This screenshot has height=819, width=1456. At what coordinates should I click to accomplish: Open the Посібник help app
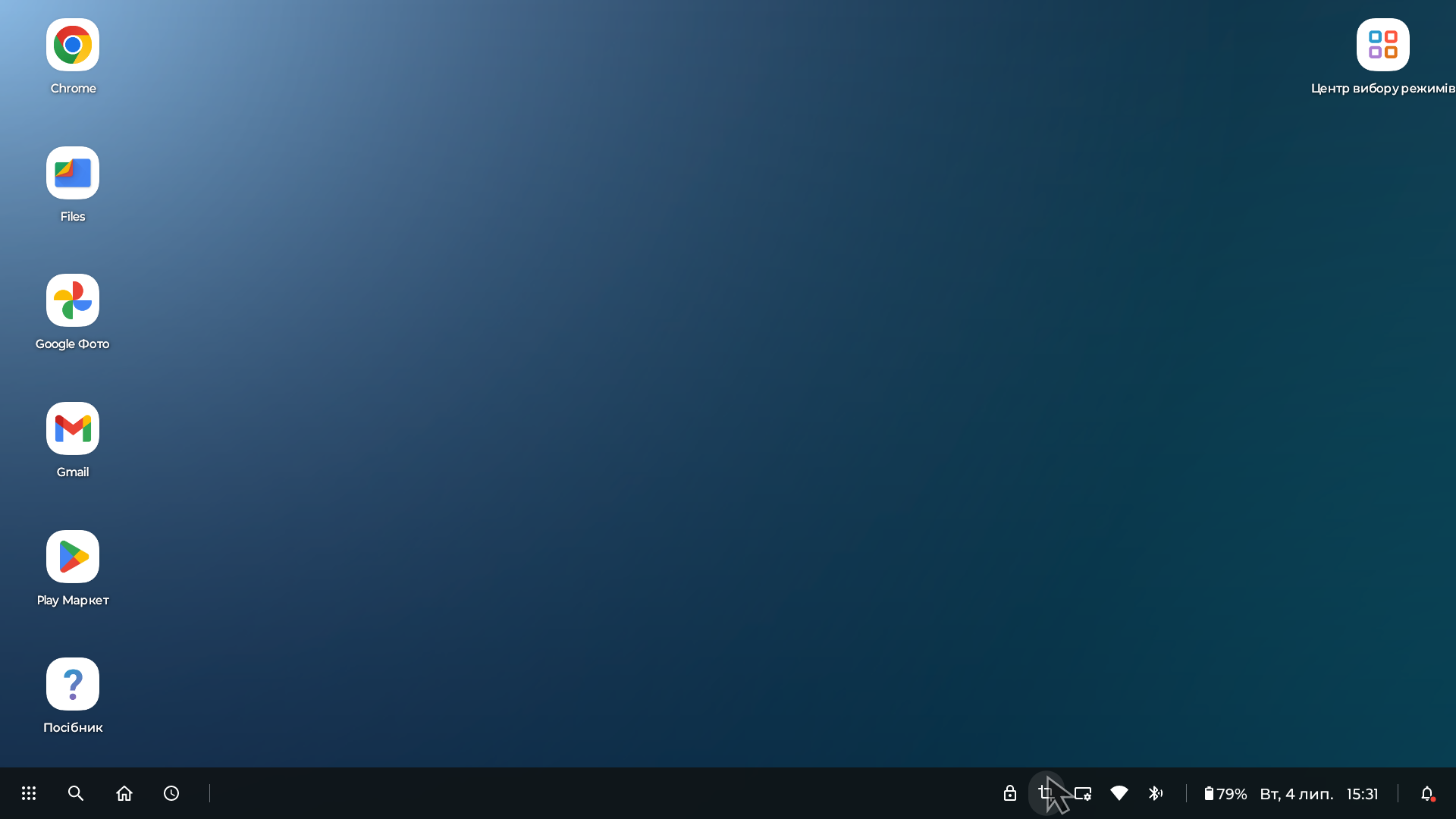tap(73, 684)
